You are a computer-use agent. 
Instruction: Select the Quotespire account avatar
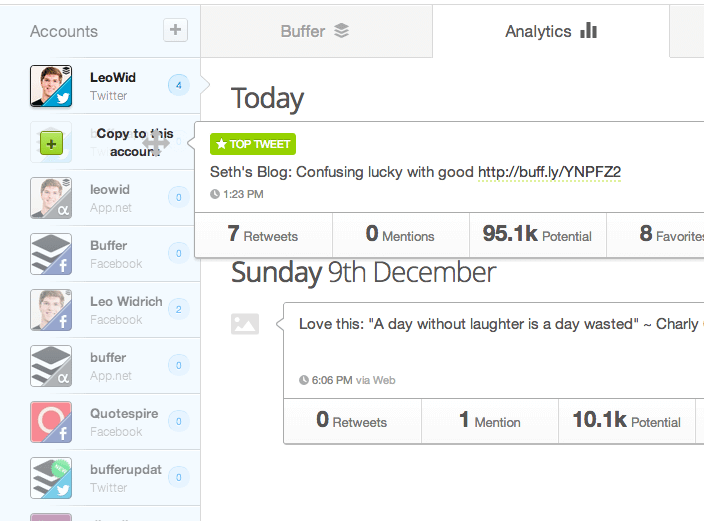pyautogui.click(x=50, y=422)
